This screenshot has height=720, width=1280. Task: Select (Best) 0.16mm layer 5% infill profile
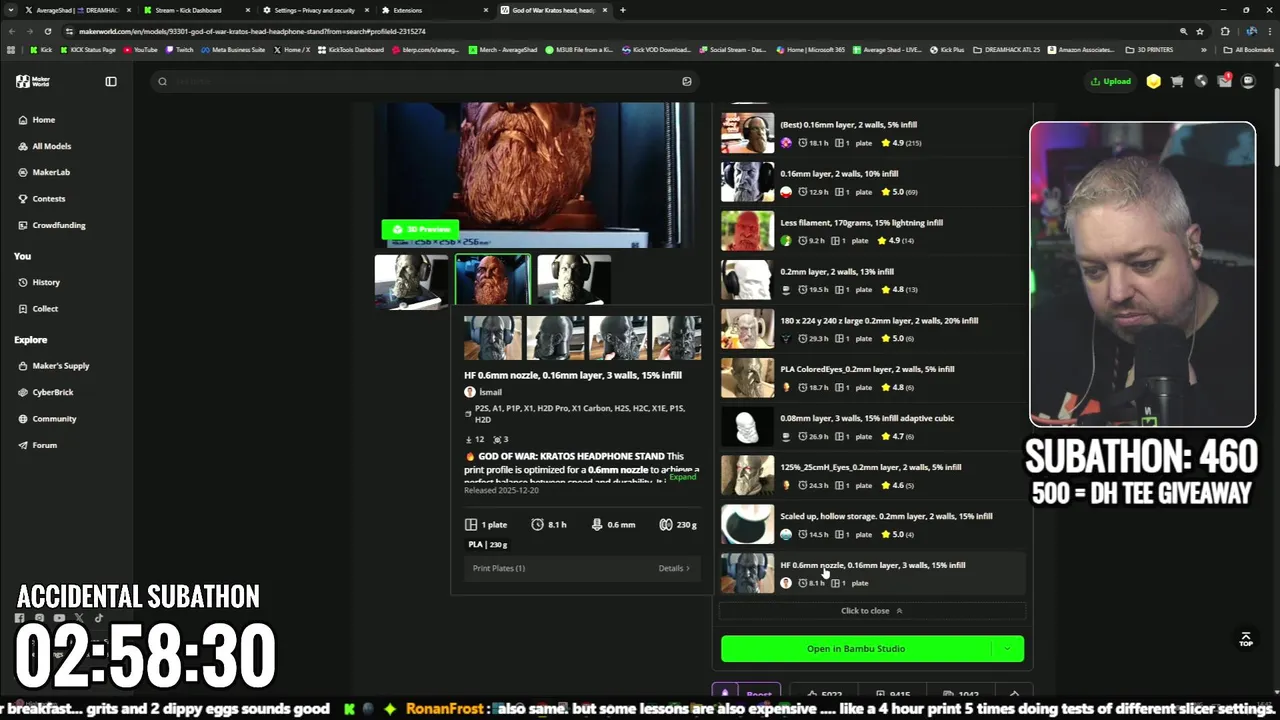tap(872, 134)
